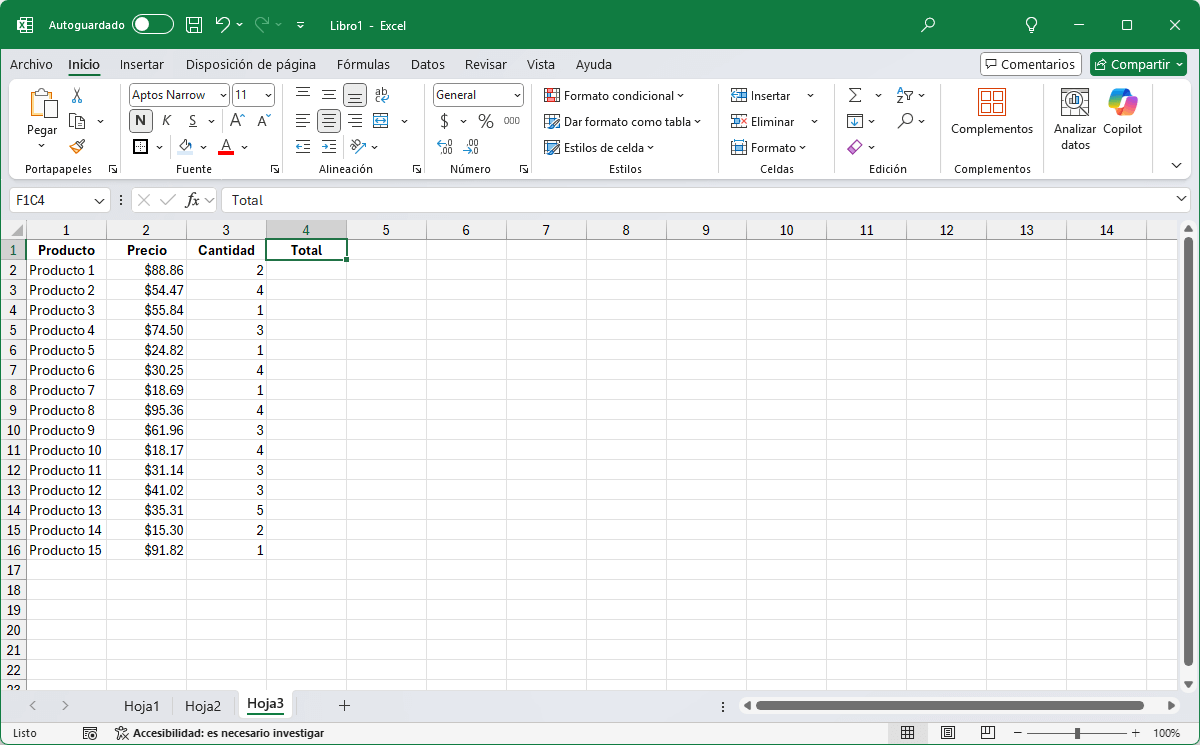Toggle bold formatting (N)
The height and width of the screenshot is (745, 1200).
(141, 121)
